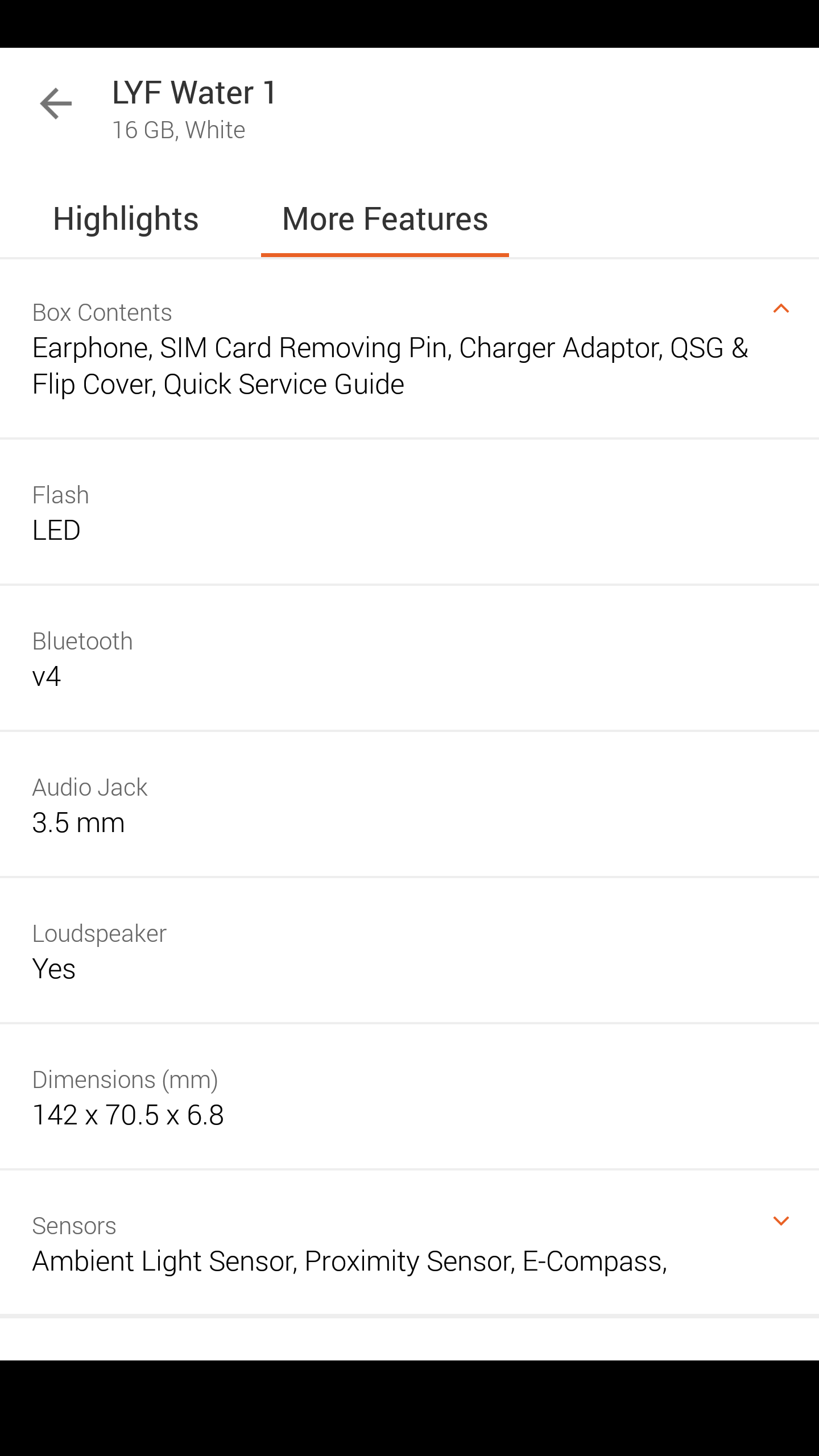Tap the v4 Bluetooth value
The height and width of the screenshot is (1456, 819).
click(x=47, y=677)
